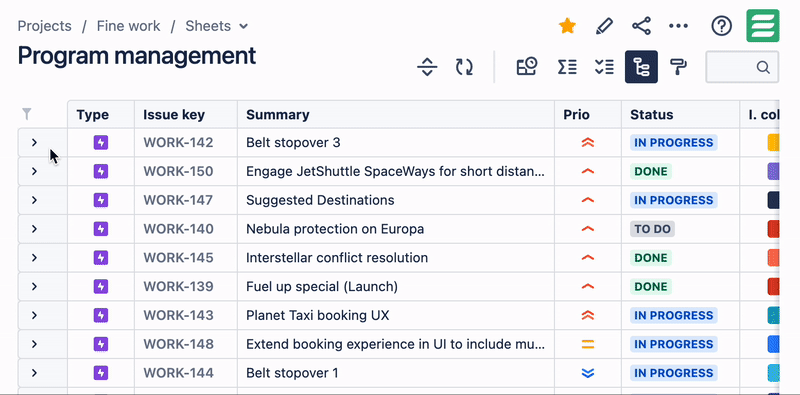The width and height of the screenshot is (800, 395).
Task: Toggle the hierarchy tree view button
Action: 641,67
